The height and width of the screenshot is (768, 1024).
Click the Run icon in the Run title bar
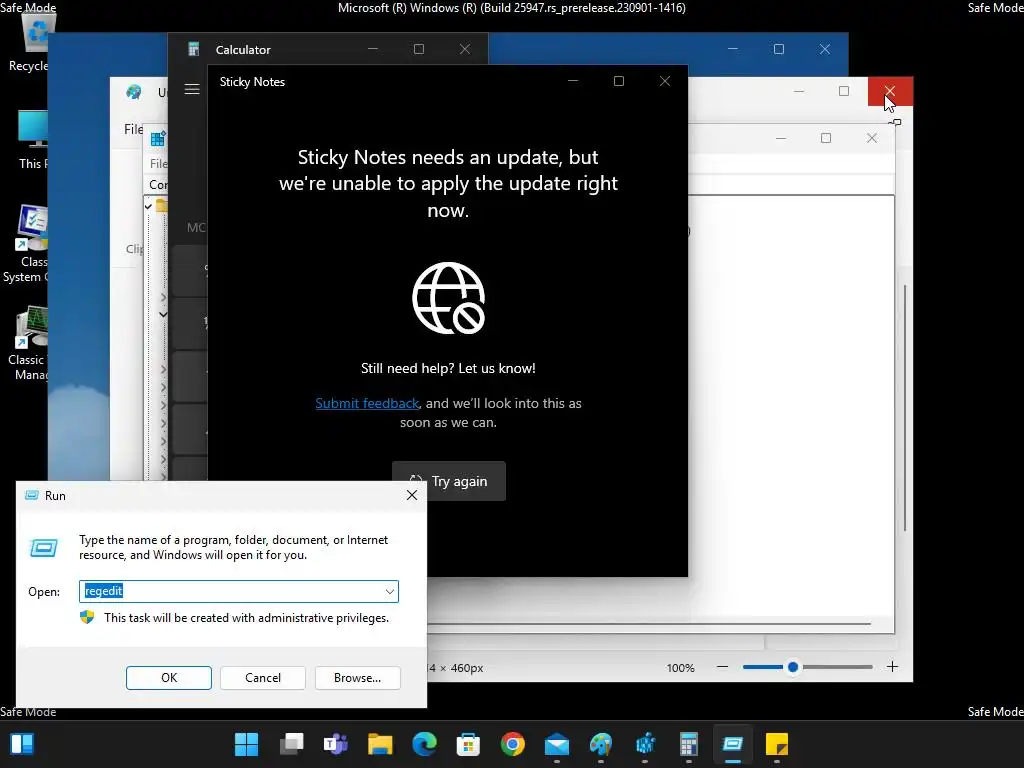coord(31,496)
